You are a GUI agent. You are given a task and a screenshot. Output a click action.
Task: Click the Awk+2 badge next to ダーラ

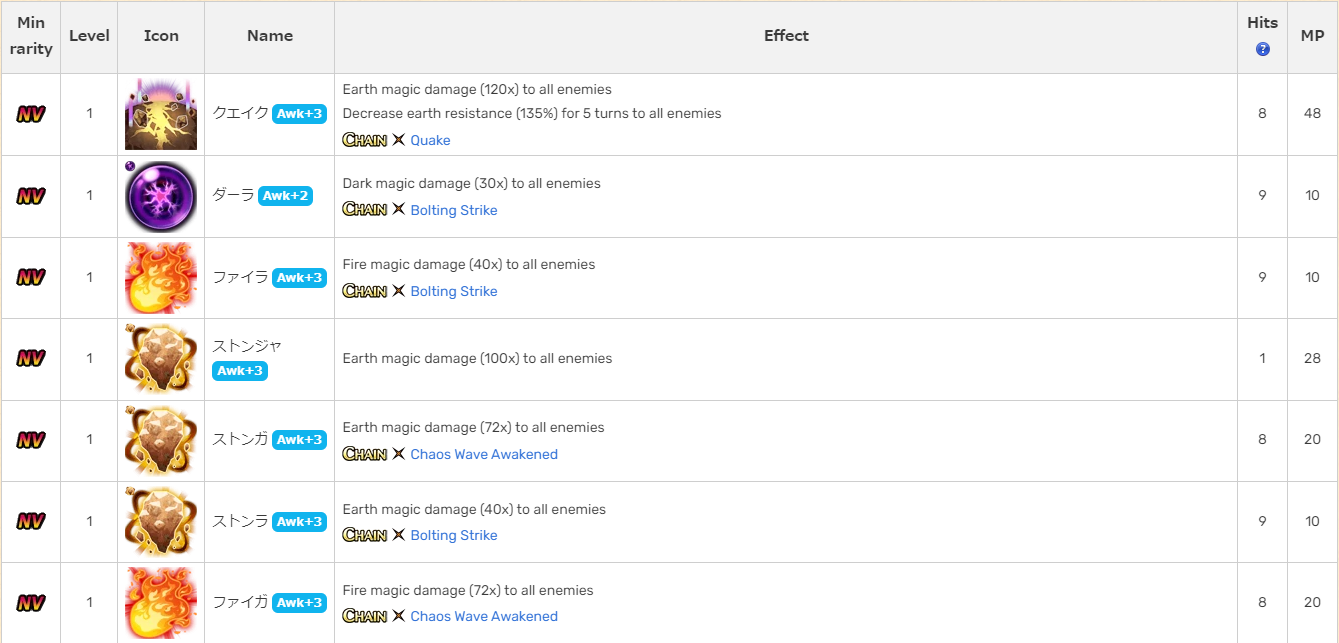[285, 196]
